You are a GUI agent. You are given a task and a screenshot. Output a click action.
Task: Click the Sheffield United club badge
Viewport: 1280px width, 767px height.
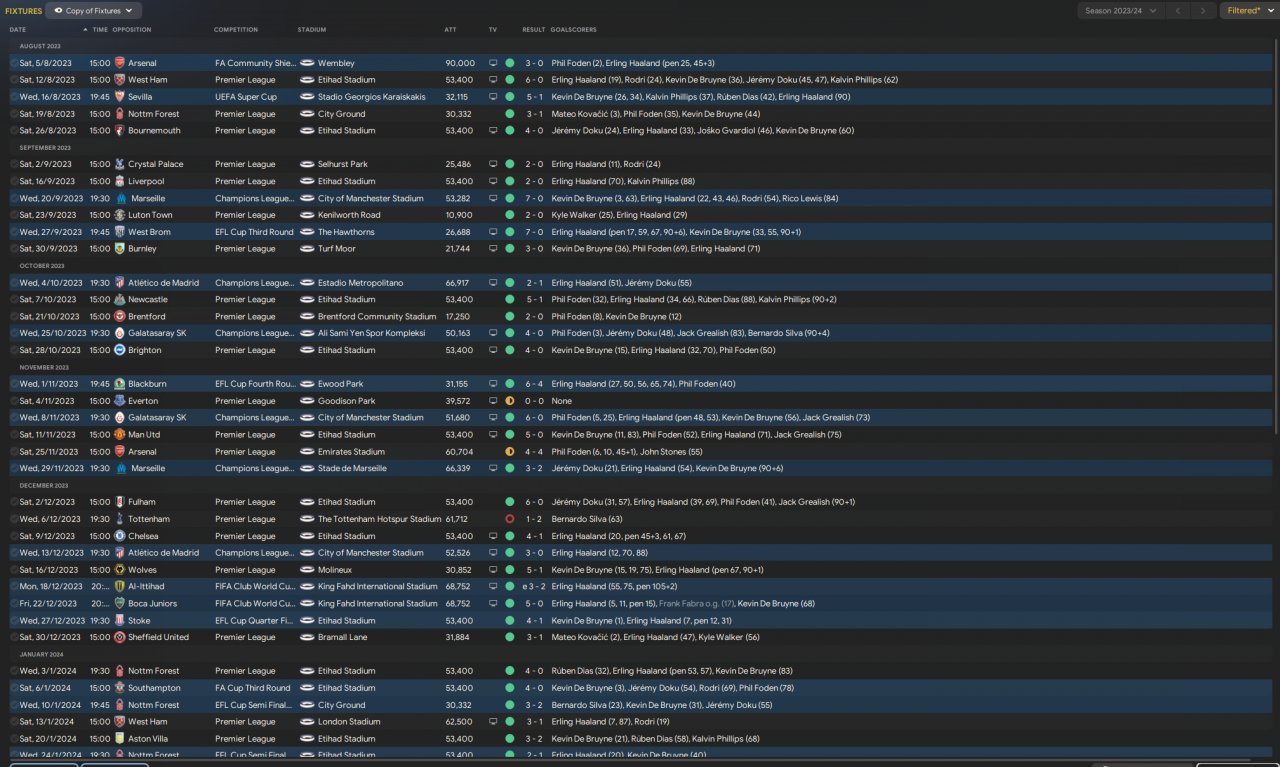(x=120, y=637)
